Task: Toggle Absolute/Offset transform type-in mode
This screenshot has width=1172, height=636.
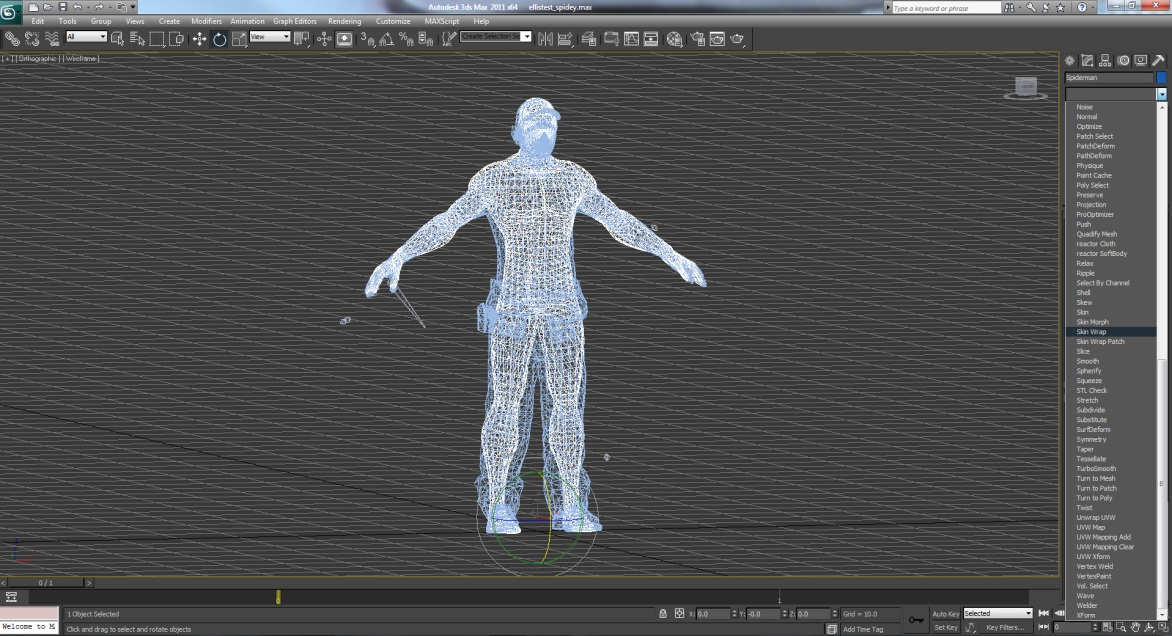Action: point(679,614)
